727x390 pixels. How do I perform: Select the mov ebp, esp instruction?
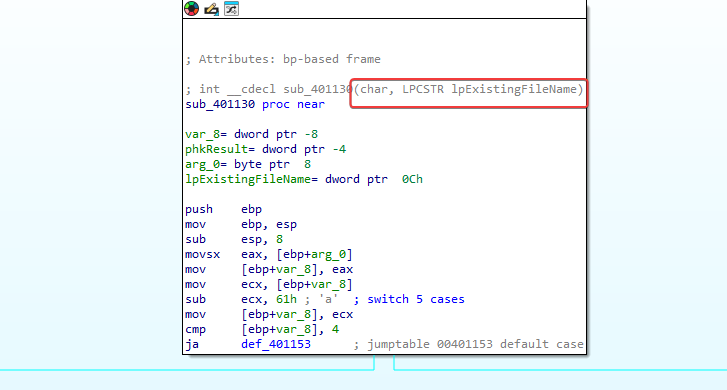pyautogui.click(x=241, y=224)
